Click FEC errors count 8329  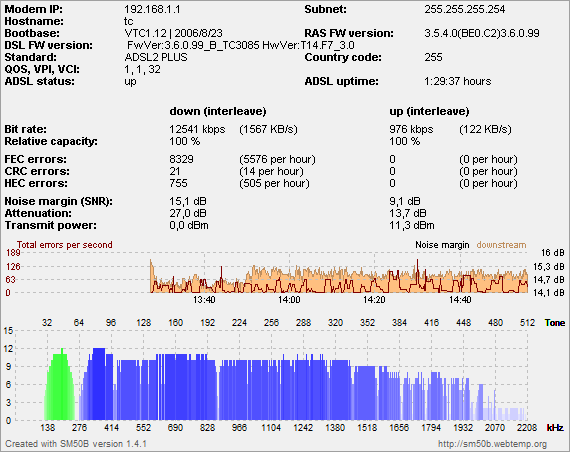181,159
